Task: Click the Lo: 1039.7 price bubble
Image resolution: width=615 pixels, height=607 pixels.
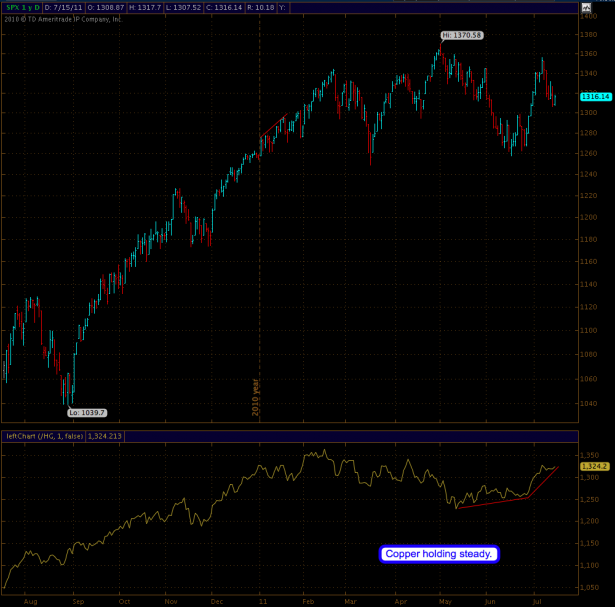Action: click(87, 413)
